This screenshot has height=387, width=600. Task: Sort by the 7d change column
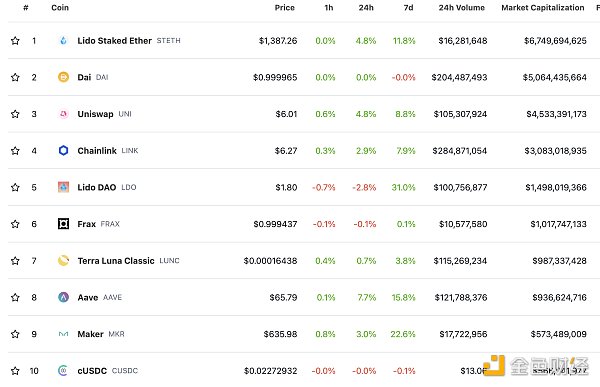coord(408,8)
